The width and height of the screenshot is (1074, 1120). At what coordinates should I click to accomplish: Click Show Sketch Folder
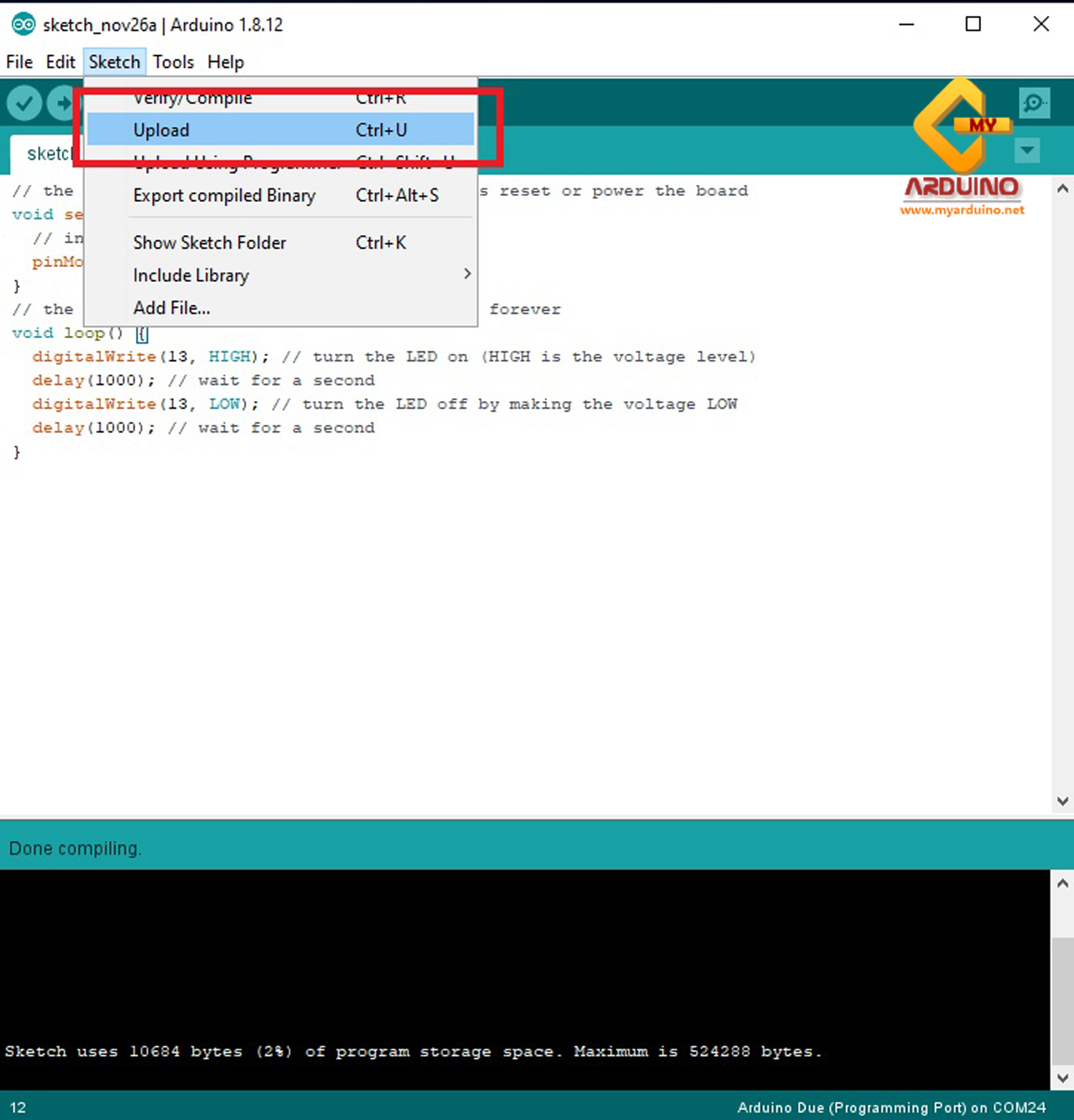[x=209, y=243]
